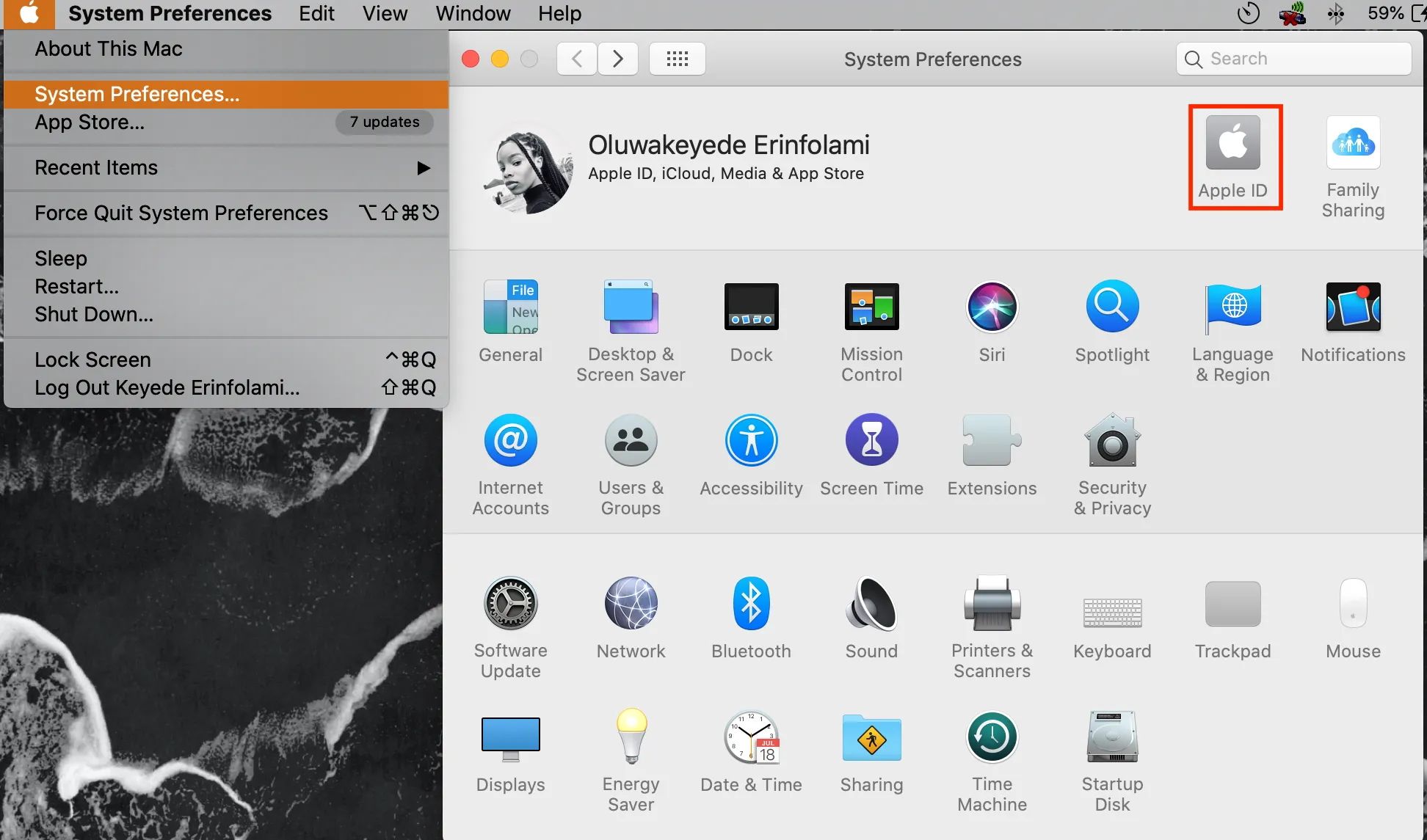Viewport: 1427px width, 840px height.
Task: Click Shut Down option
Action: click(93, 314)
